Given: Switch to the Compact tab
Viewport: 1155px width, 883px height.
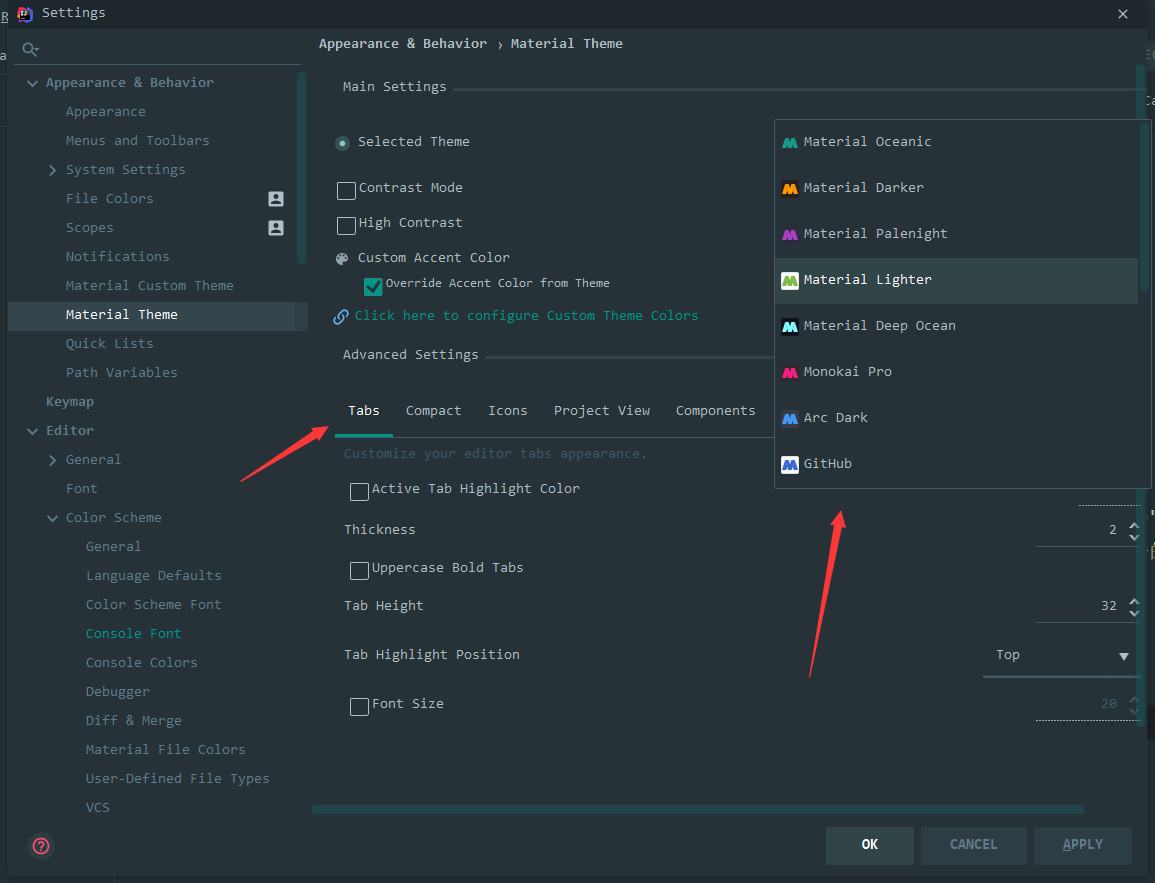Looking at the screenshot, I should [433, 410].
